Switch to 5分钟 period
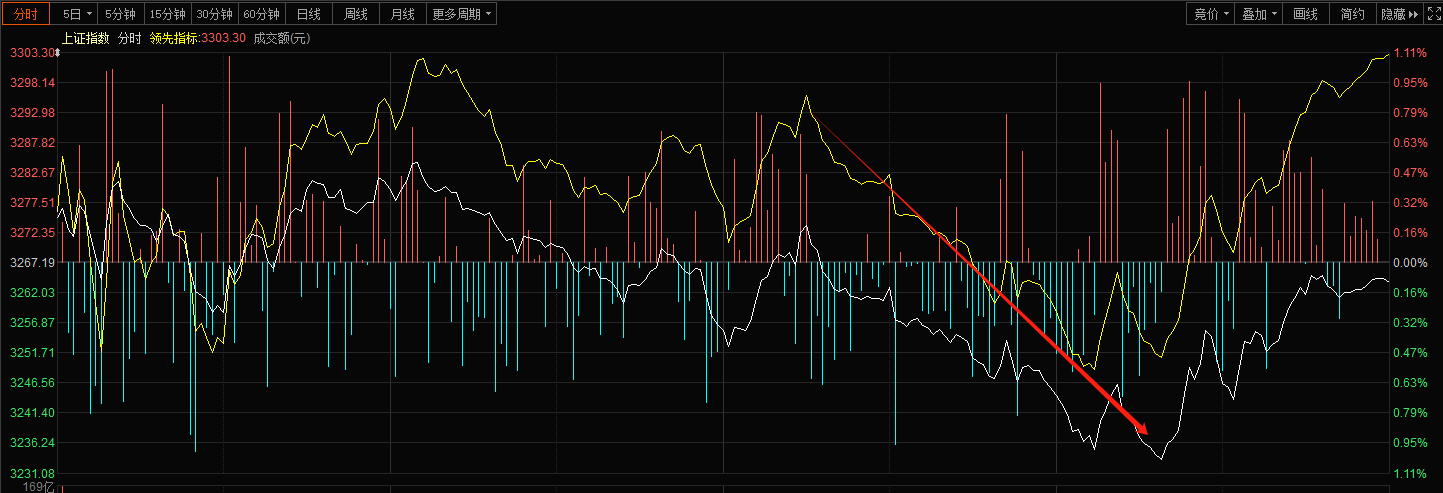 pyautogui.click(x=121, y=14)
